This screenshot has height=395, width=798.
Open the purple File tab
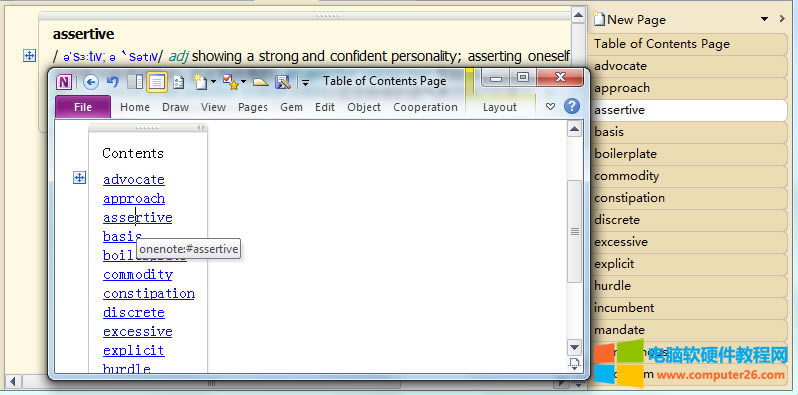[x=83, y=107]
